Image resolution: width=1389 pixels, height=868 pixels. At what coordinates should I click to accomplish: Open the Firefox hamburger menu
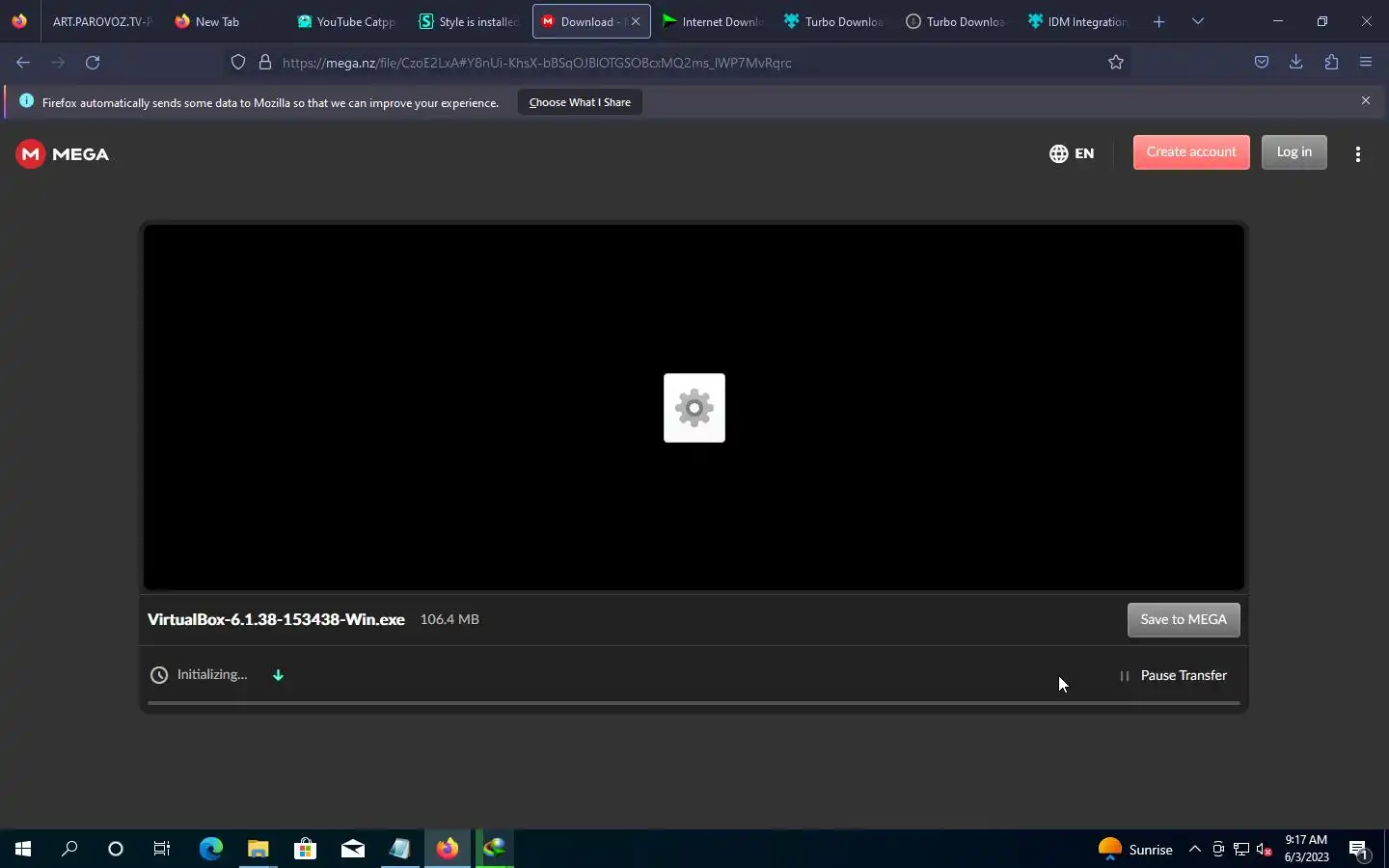(x=1366, y=63)
